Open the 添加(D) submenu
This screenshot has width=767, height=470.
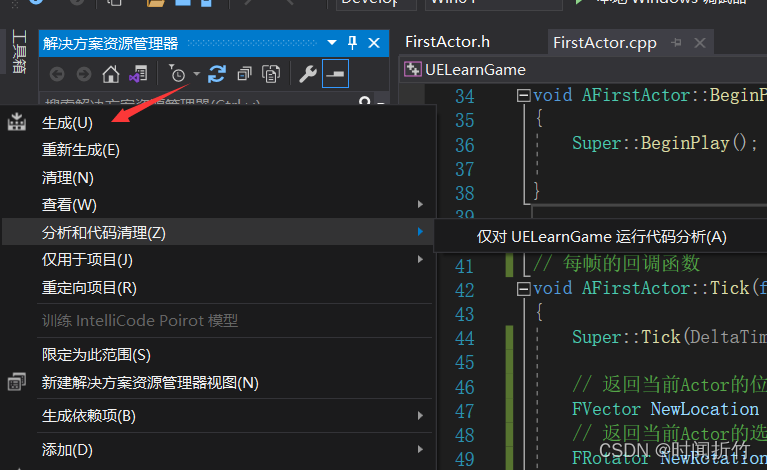(x=218, y=449)
